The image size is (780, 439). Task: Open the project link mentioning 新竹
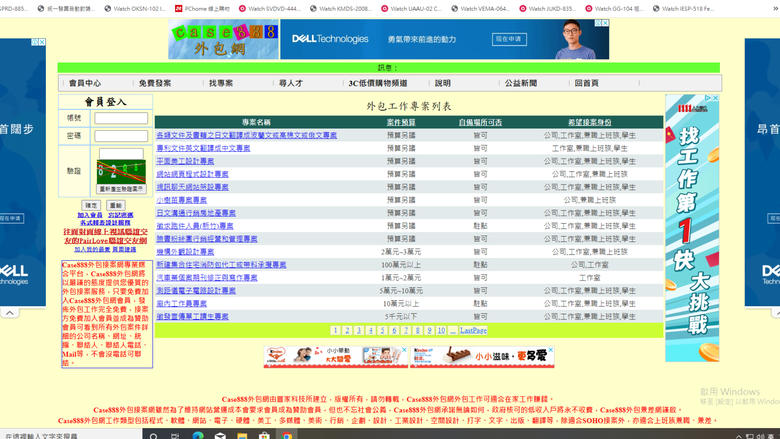[x=195, y=226]
